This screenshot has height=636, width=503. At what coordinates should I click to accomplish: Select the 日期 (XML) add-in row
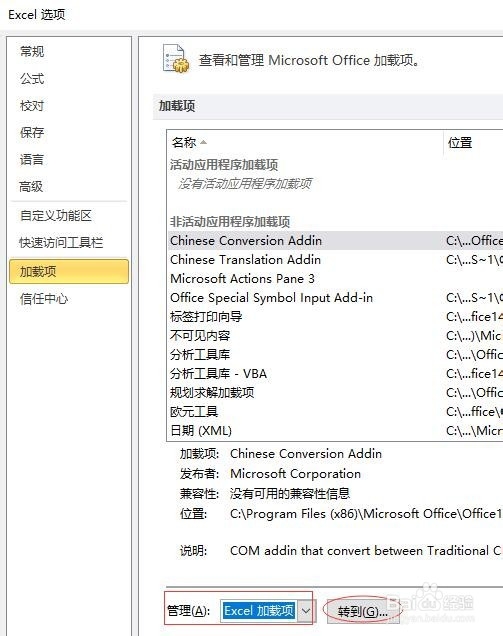pyautogui.click(x=335, y=430)
